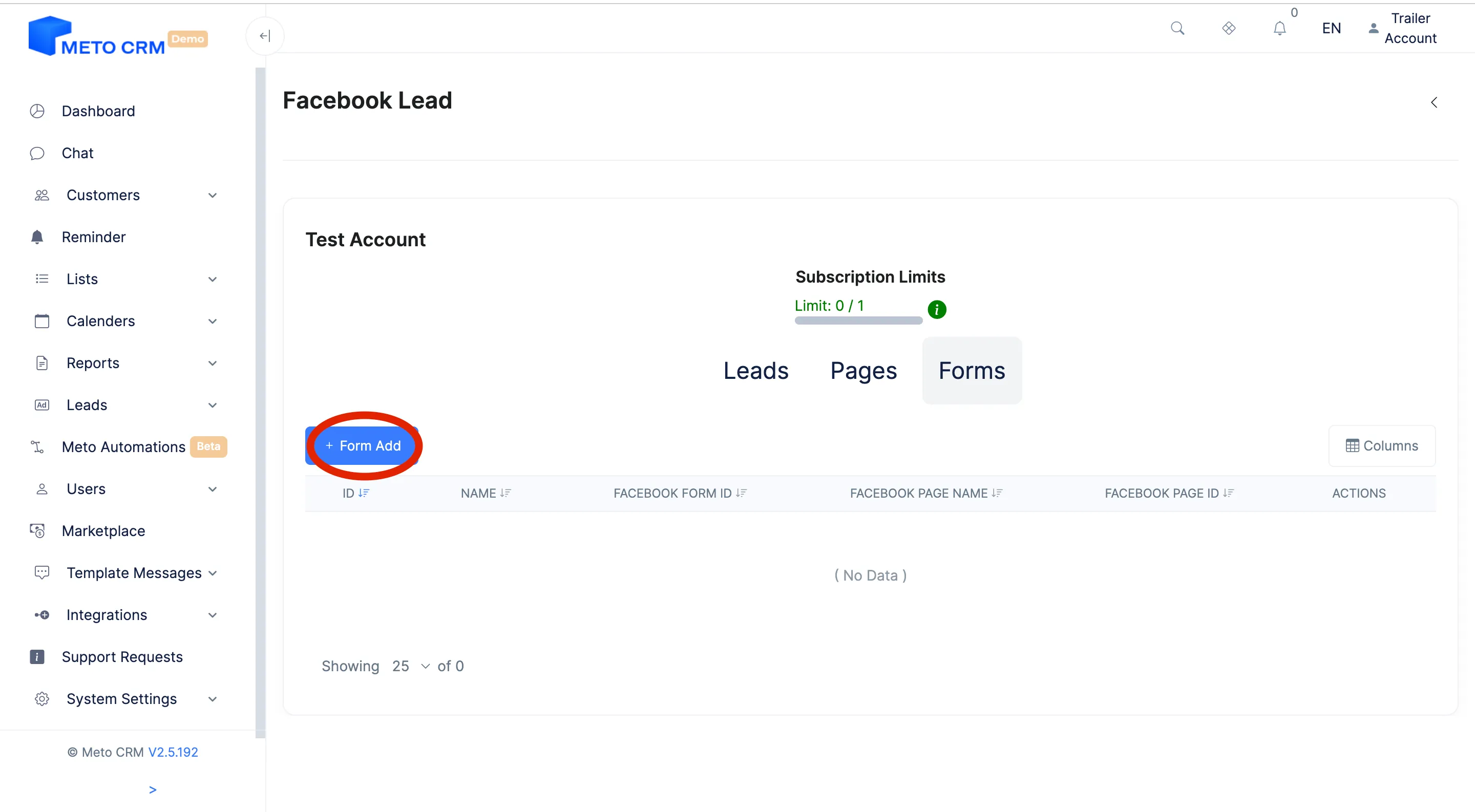Open Support Requests page
Image resolution: width=1475 pixels, height=812 pixels.
tap(122, 657)
